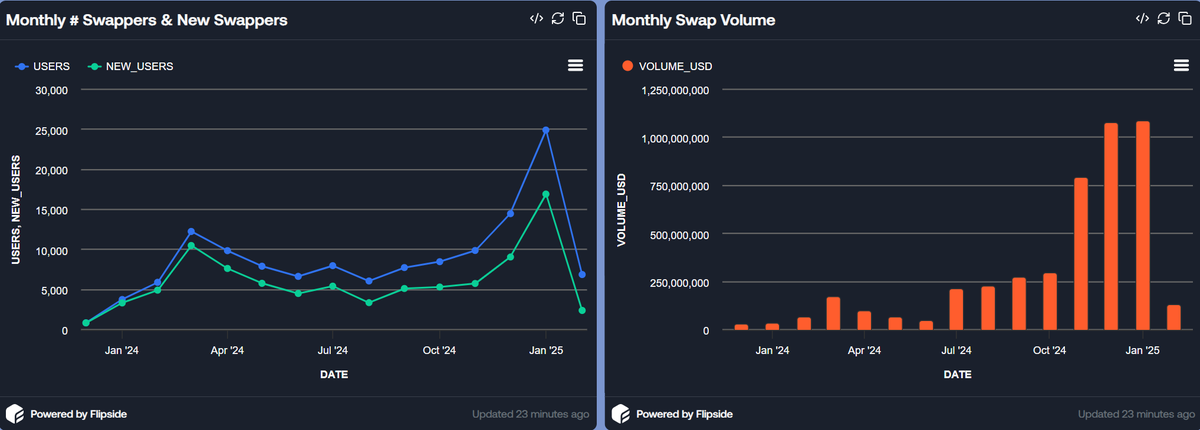Viewport: 1200px width, 430px height.
Task: Click the Jul '24 label on Swap Volume chart
Action: pyautogui.click(x=957, y=351)
